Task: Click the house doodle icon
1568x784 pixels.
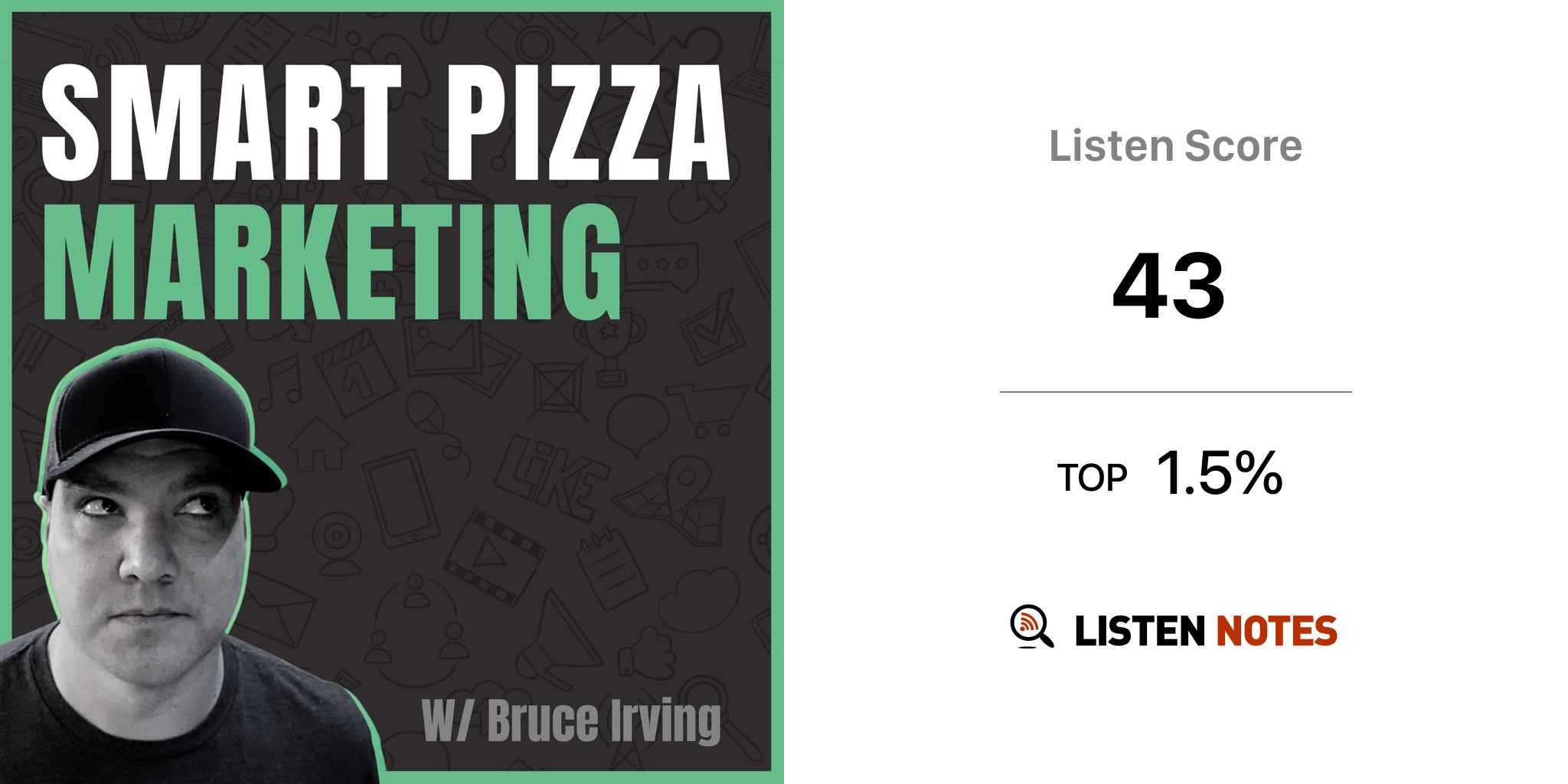Action: pos(318,446)
